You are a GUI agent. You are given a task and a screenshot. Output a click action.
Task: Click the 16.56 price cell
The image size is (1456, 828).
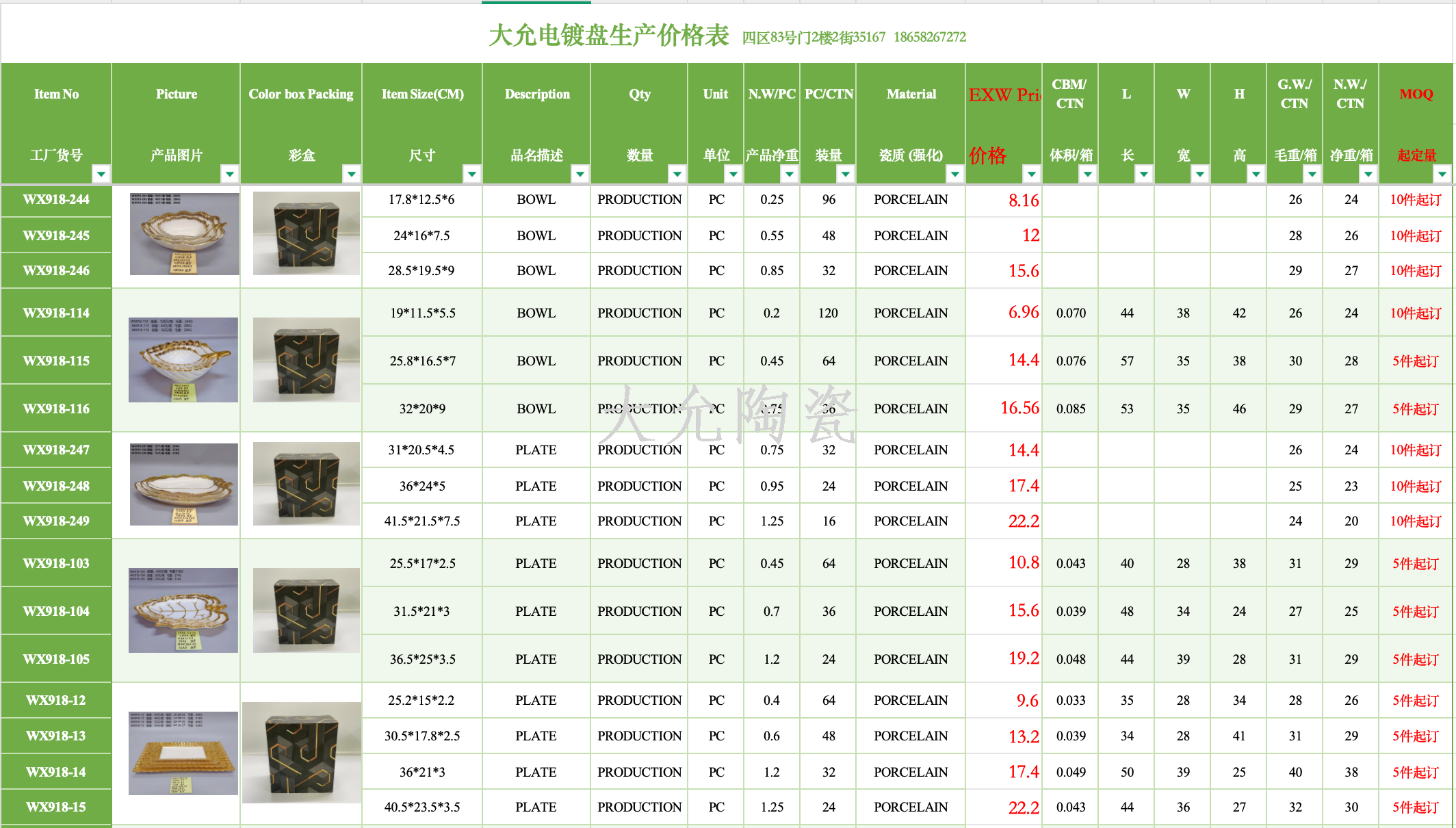coord(1019,409)
